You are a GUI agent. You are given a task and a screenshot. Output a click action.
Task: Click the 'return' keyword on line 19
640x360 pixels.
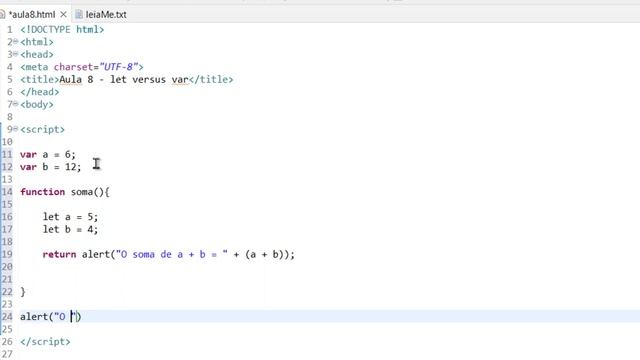pyautogui.click(x=59, y=254)
